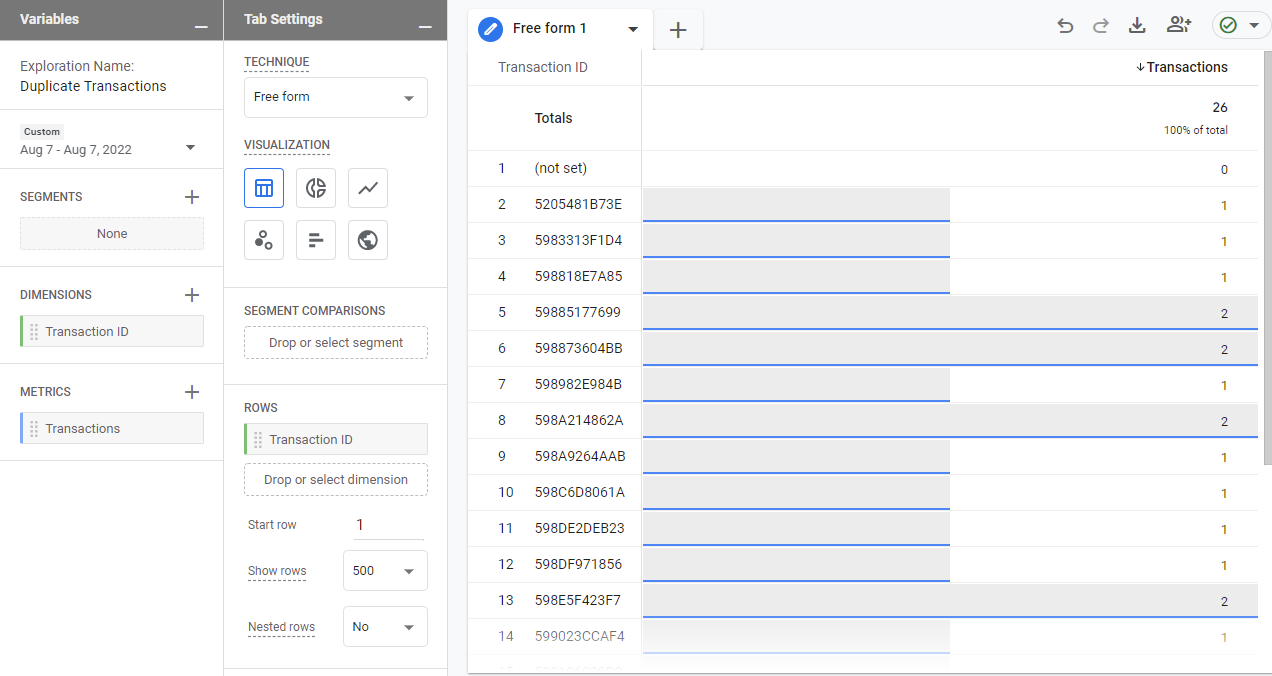Switch to the line chart visualization
The image size is (1272, 676).
pyautogui.click(x=367, y=188)
